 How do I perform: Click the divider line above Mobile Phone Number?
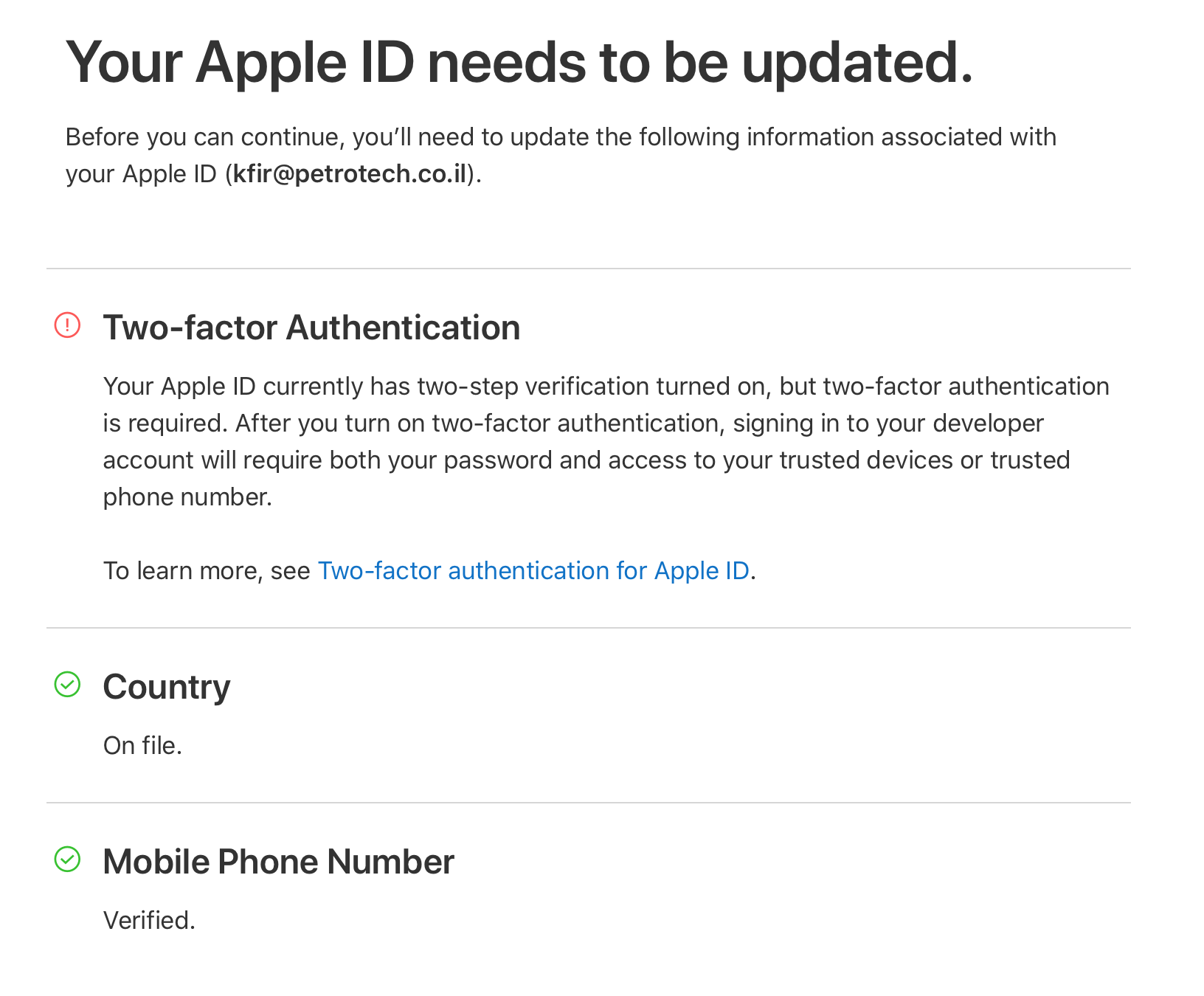coord(588,803)
